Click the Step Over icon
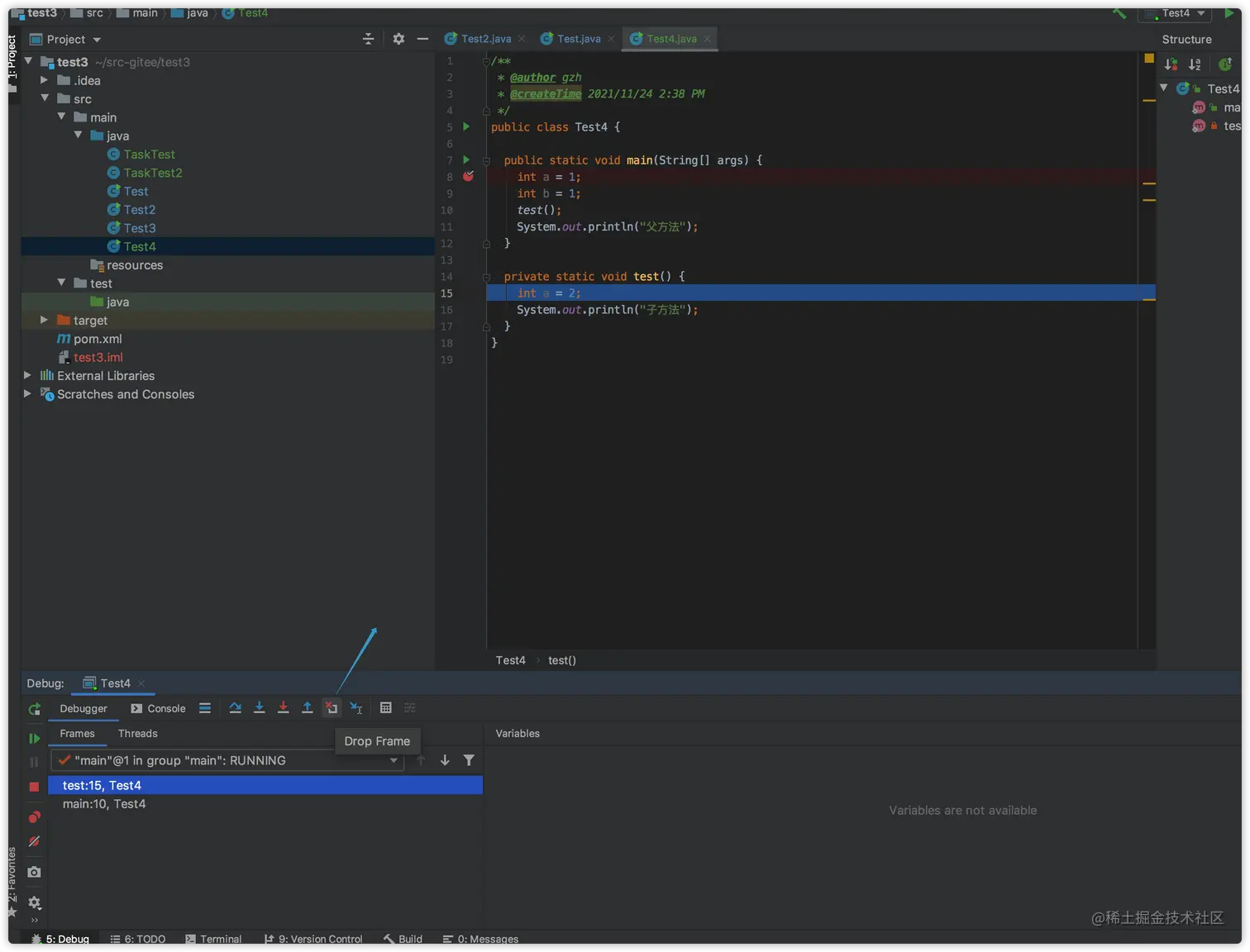Image resolution: width=1250 pixels, height=952 pixels. tap(236, 707)
